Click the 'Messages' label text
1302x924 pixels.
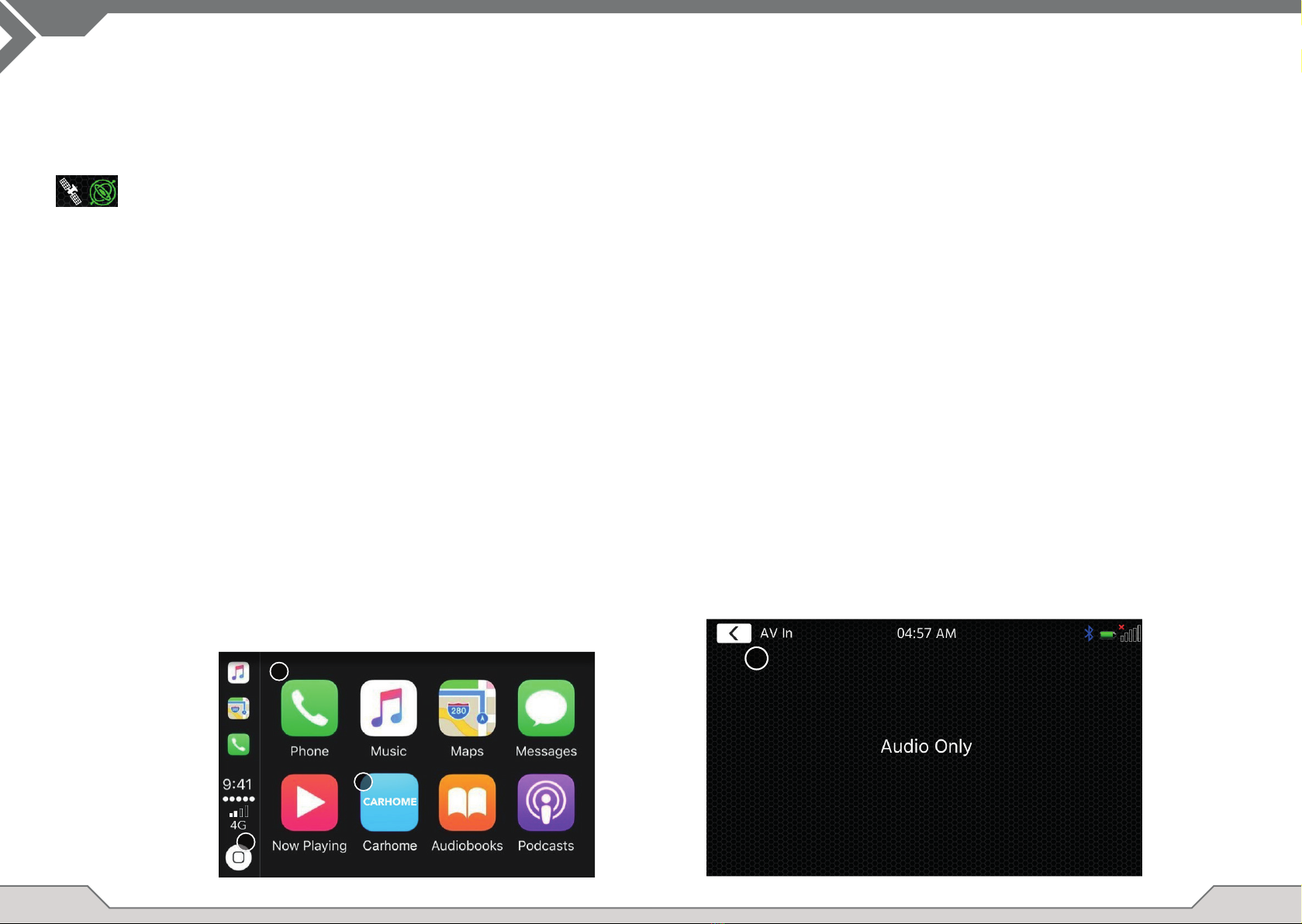[546, 751]
